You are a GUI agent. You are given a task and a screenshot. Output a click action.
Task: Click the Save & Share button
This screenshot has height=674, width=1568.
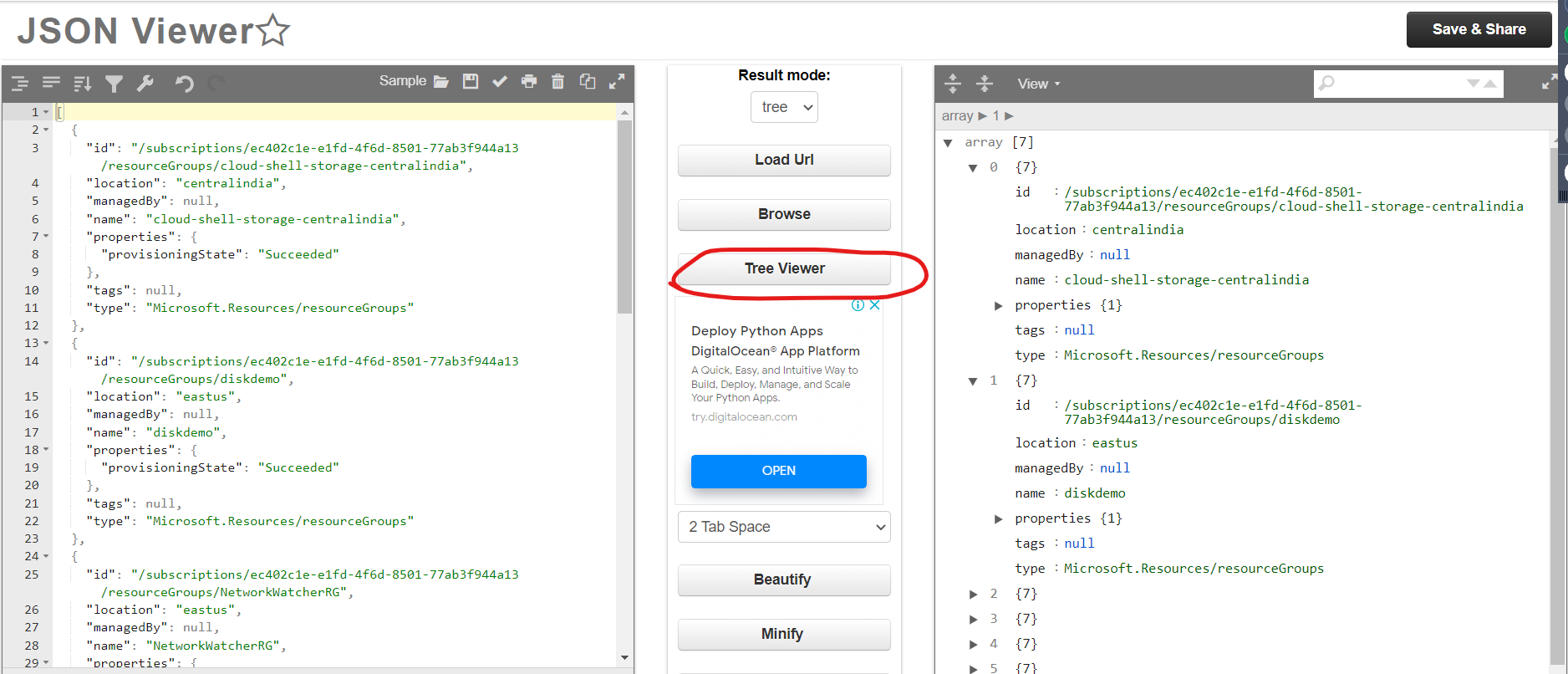tap(1479, 29)
